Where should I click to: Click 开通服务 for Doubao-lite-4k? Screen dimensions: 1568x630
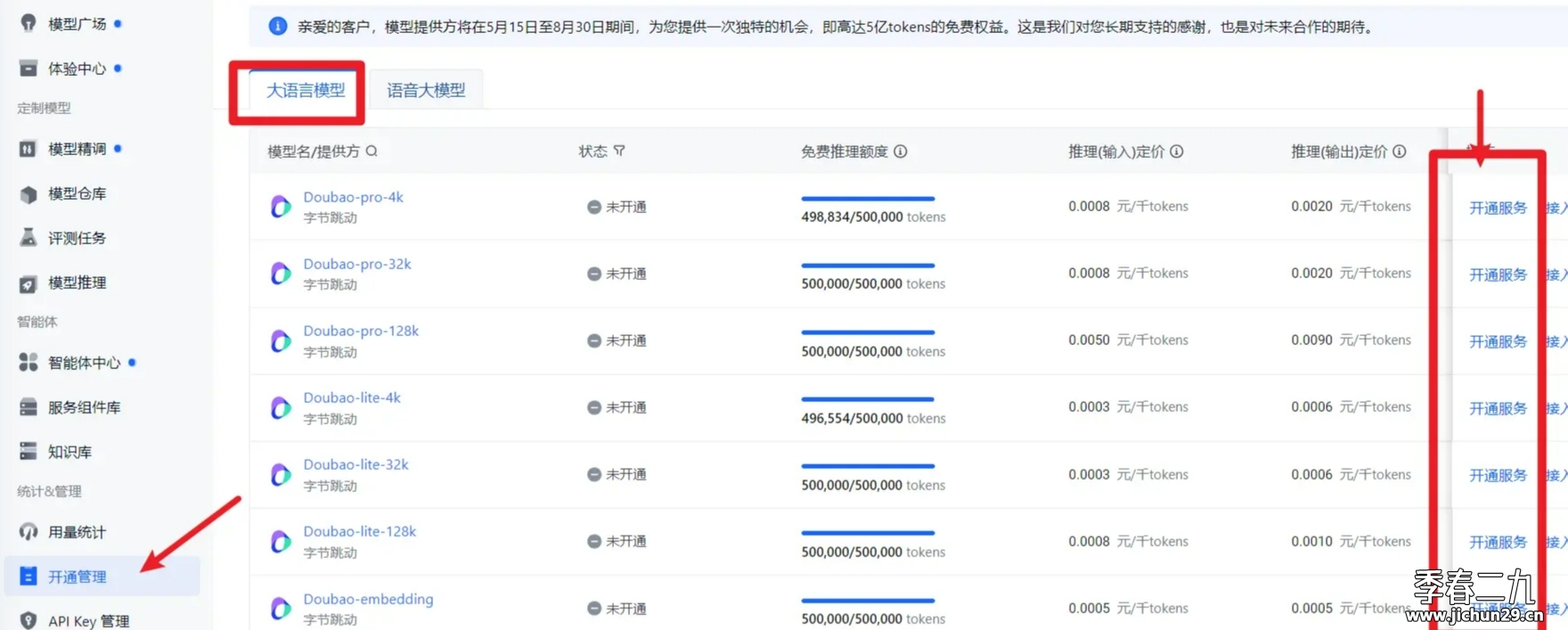coord(1498,408)
